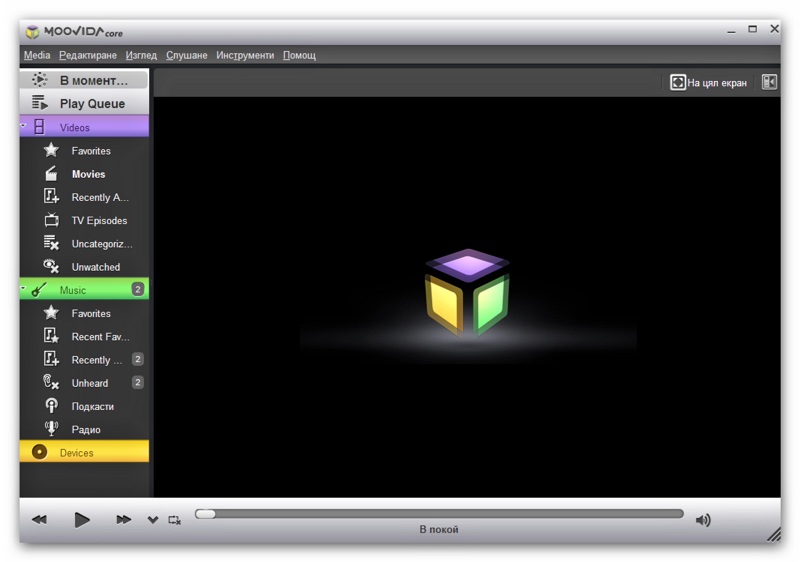Image resolution: width=800 pixels, height=562 pixels.
Task: Click the ear icon for Unheard
Action: [51, 382]
